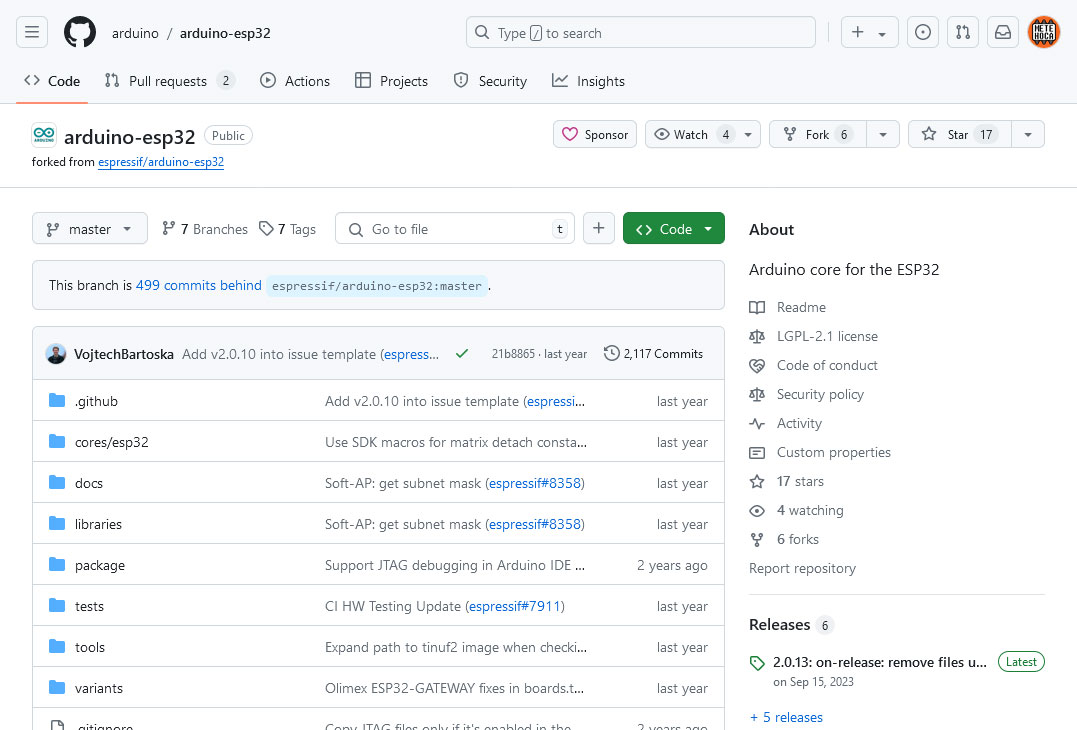
Task: Open the user profile avatar menu
Action: click(1043, 32)
